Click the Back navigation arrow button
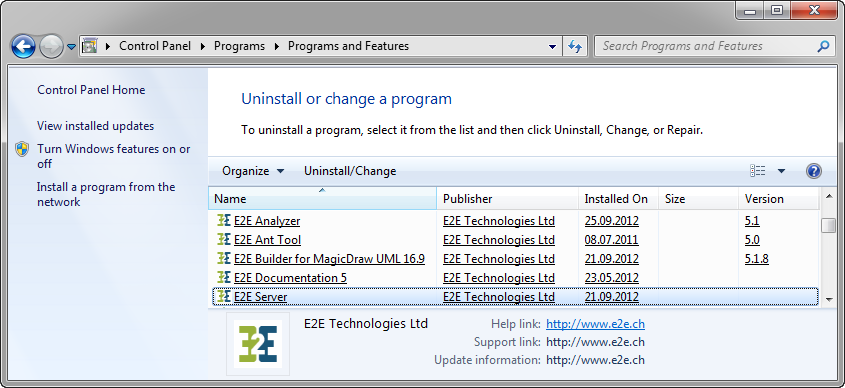 point(23,47)
